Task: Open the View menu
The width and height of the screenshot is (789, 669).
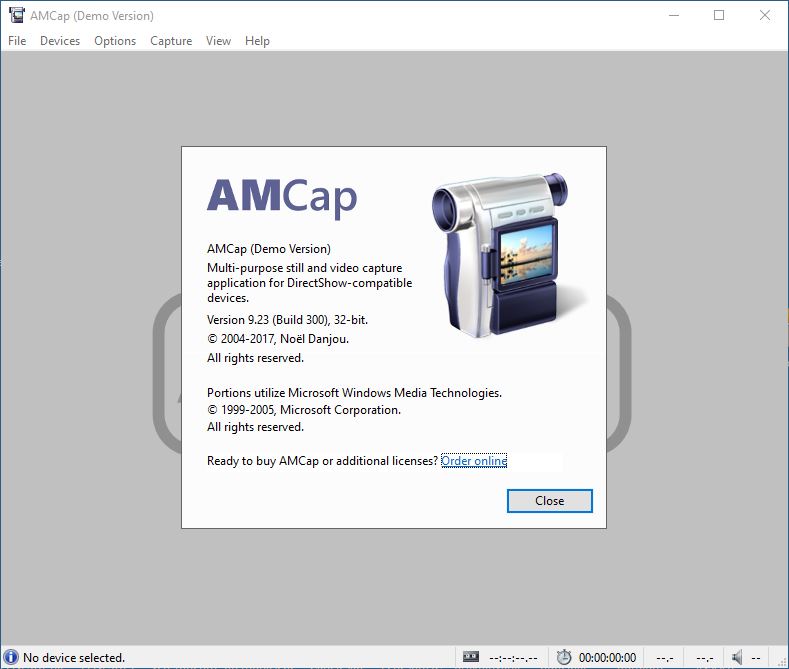Action: 218,41
